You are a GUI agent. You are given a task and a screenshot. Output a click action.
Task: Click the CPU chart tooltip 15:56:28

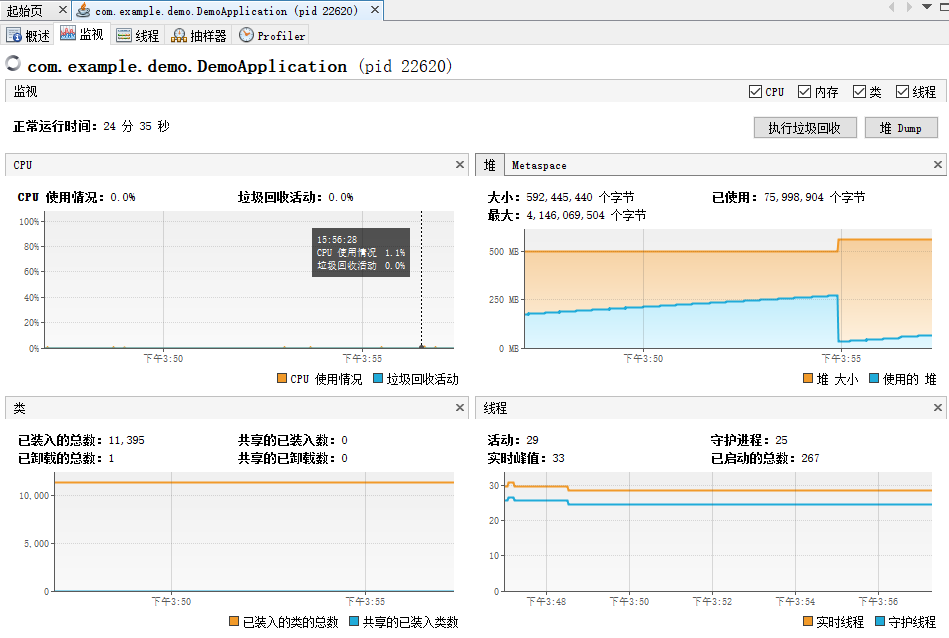[361, 252]
